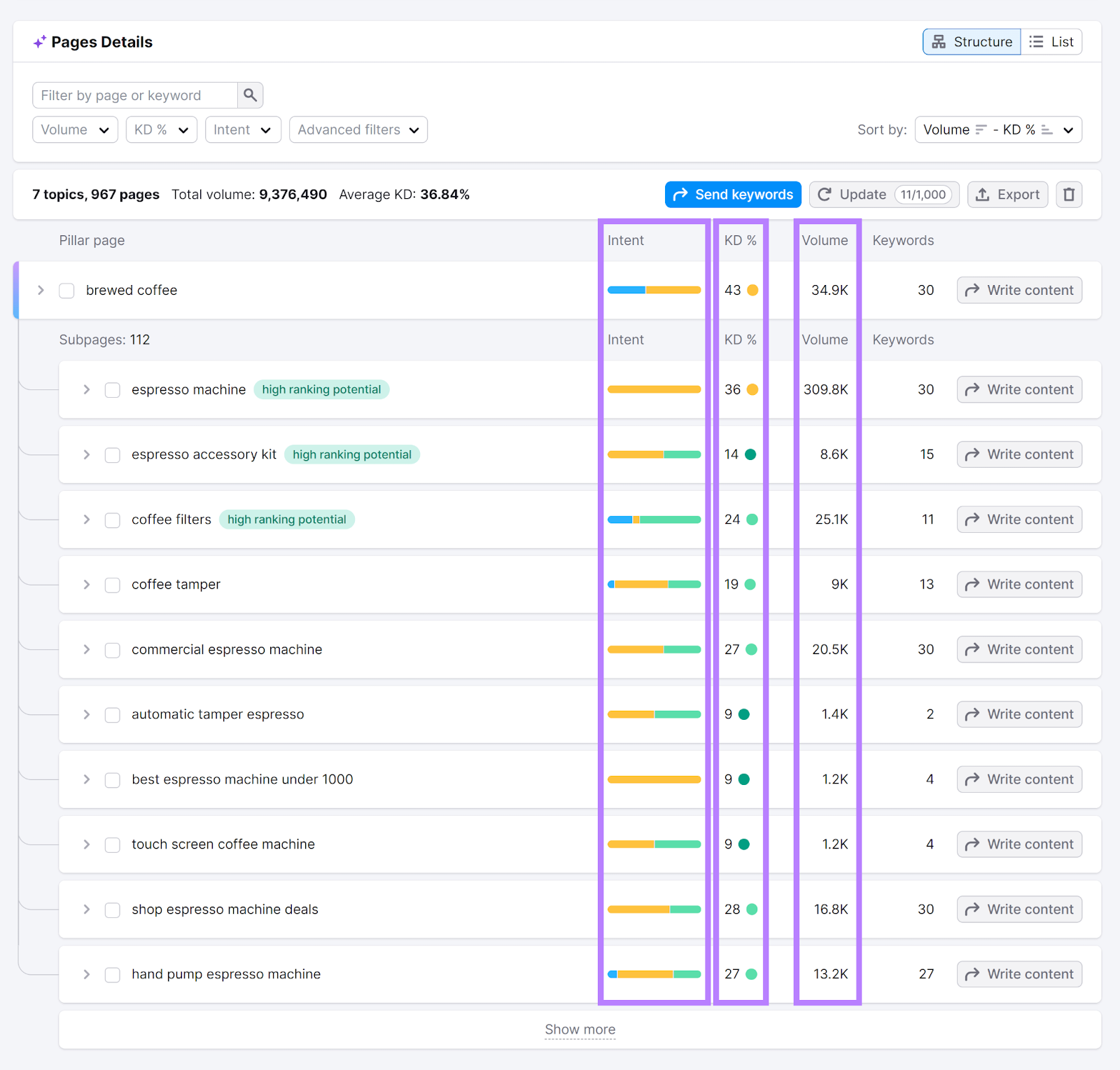Screen dimensions: 1120x1070
Task: Click Write content arrow for coffee tamper
Action: 972,584
